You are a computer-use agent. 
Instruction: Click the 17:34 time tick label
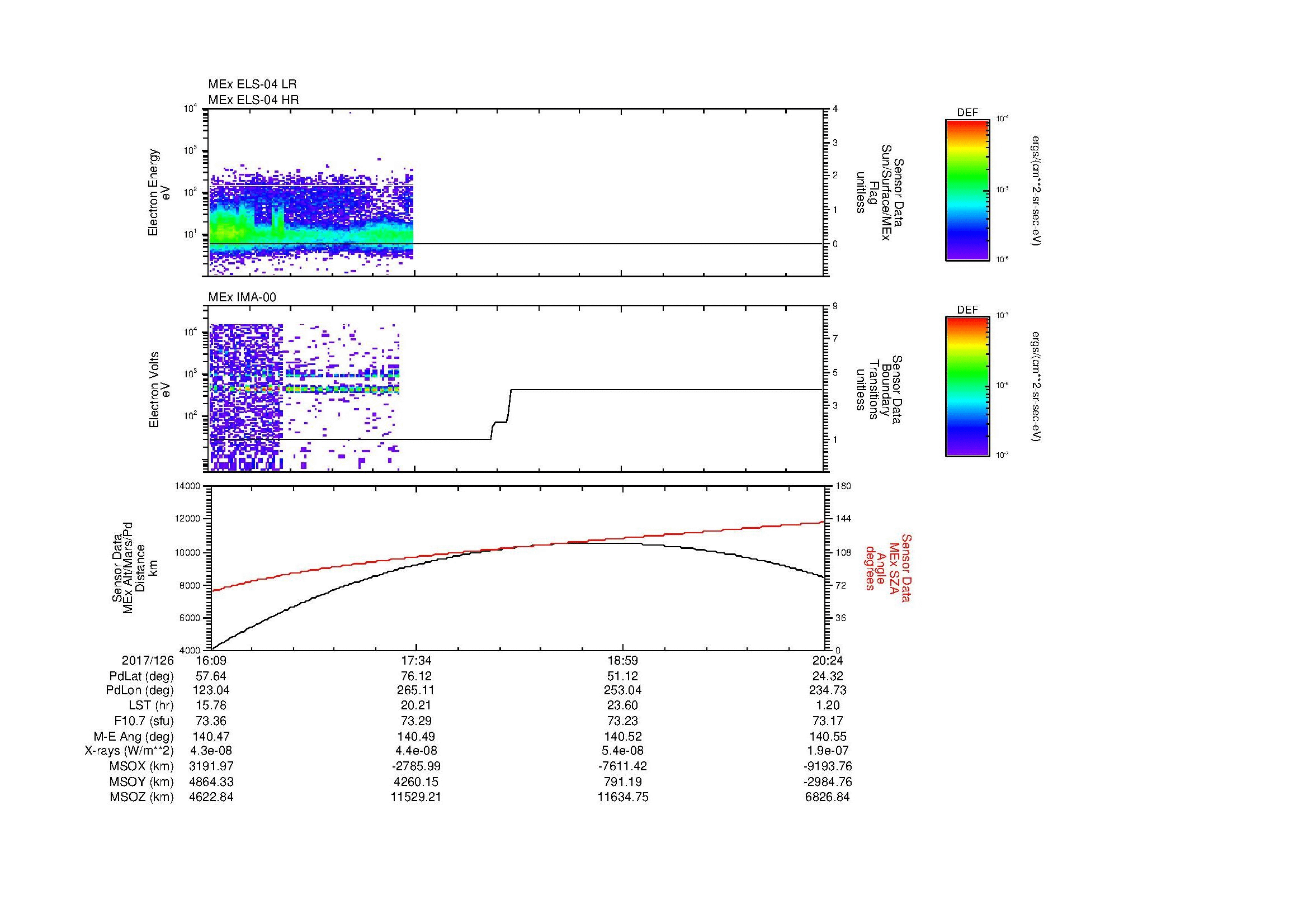click(x=417, y=660)
